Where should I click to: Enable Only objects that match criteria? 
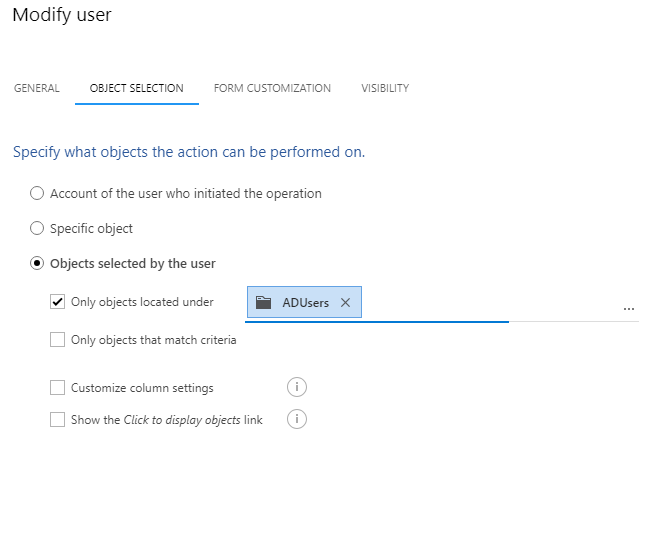pos(58,340)
